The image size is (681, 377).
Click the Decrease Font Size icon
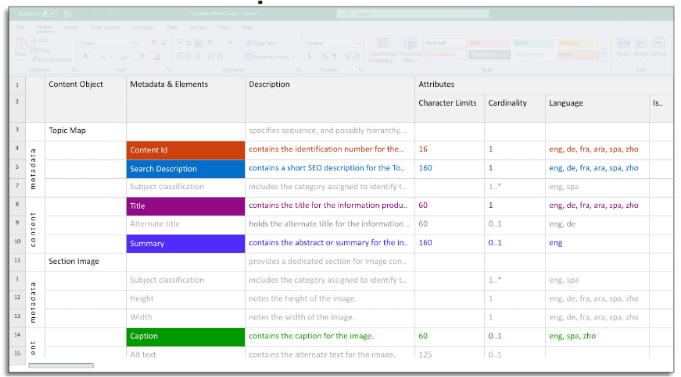click(x=164, y=43)
